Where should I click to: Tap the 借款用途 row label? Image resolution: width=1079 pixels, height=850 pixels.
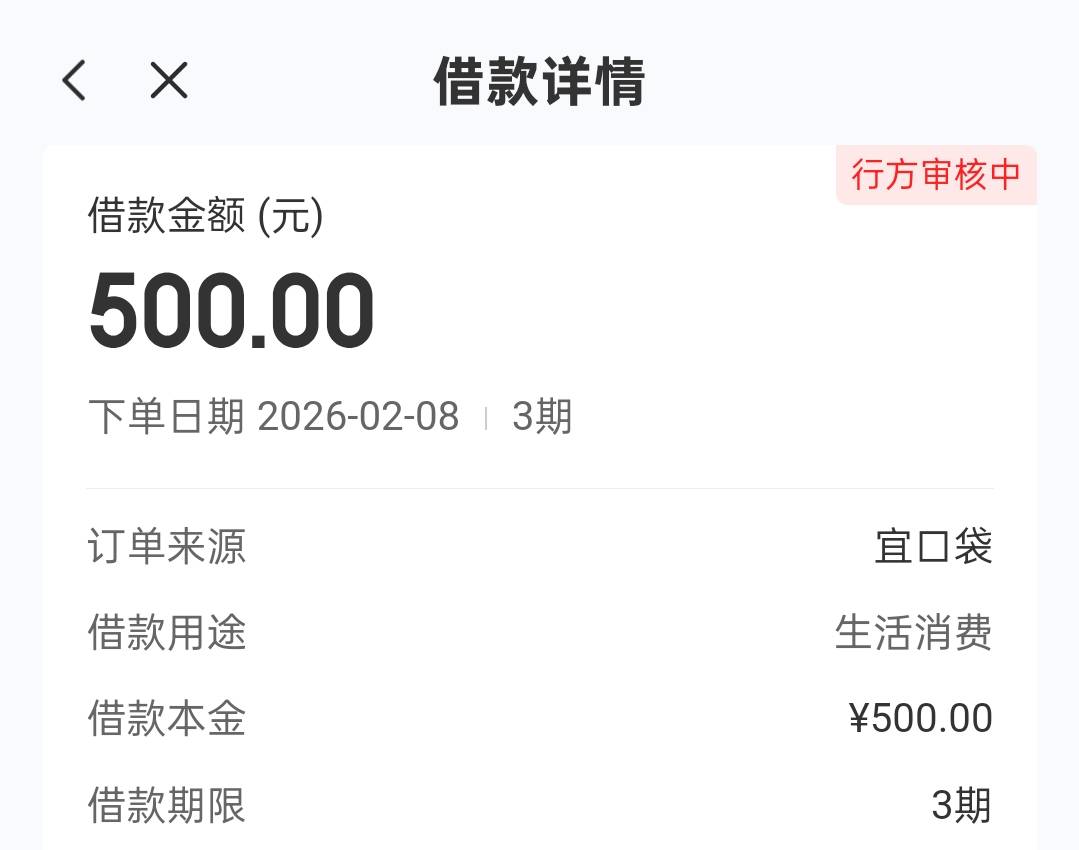coord(166,633)
